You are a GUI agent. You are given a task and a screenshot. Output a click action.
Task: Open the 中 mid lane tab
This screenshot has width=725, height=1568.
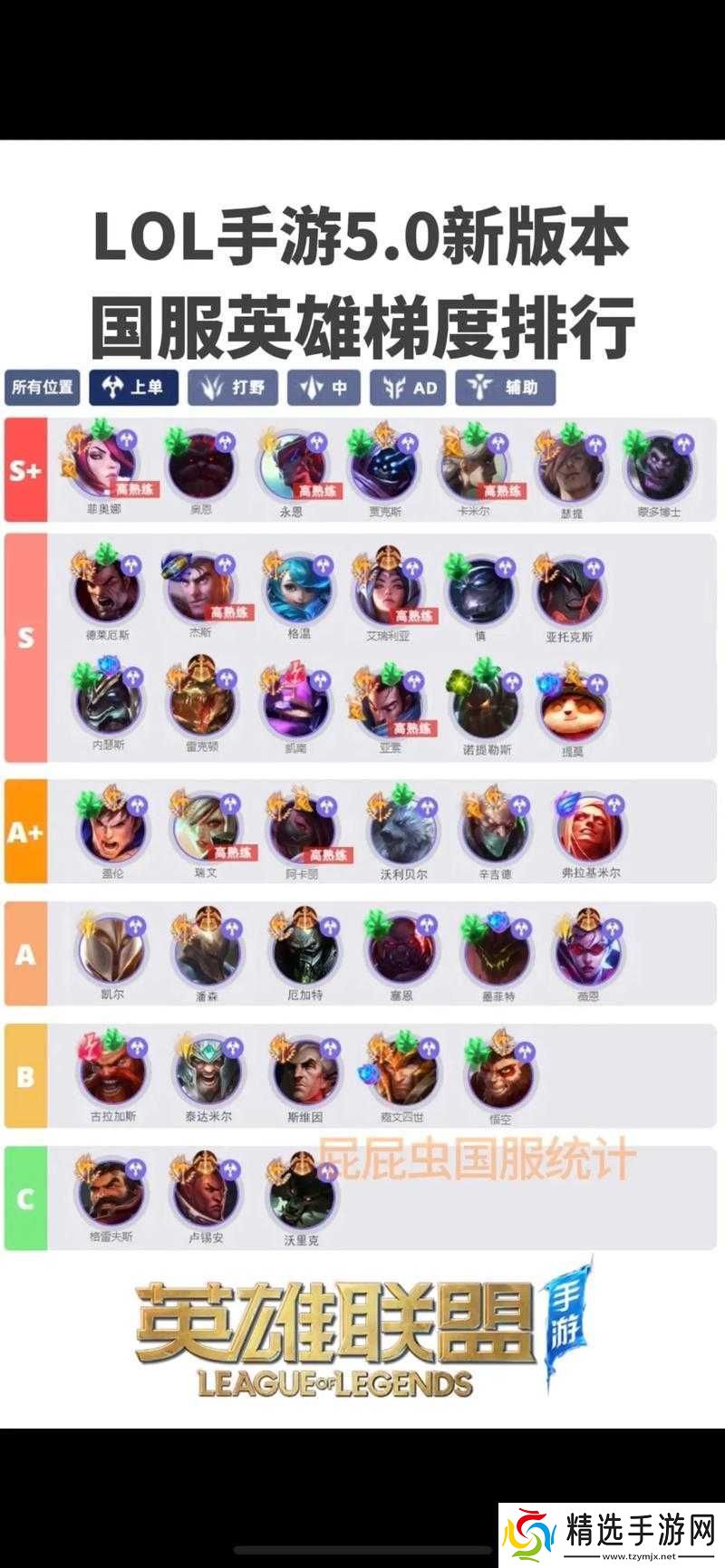tap(324, 388)
